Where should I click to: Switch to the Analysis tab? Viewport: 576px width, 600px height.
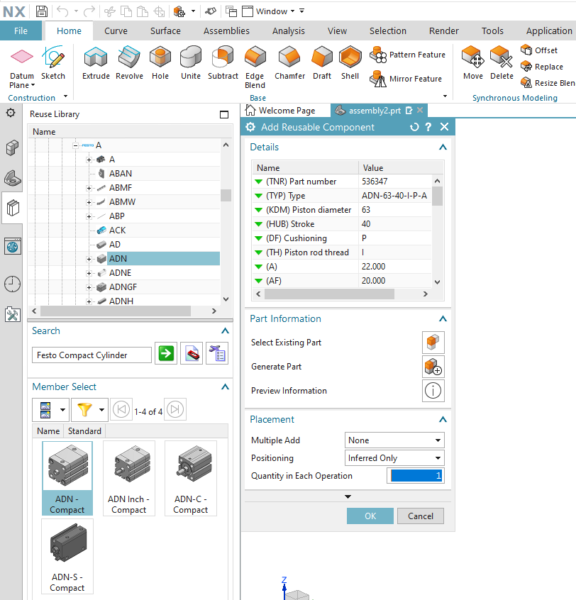pyautogui.click(x=289, y=31)
